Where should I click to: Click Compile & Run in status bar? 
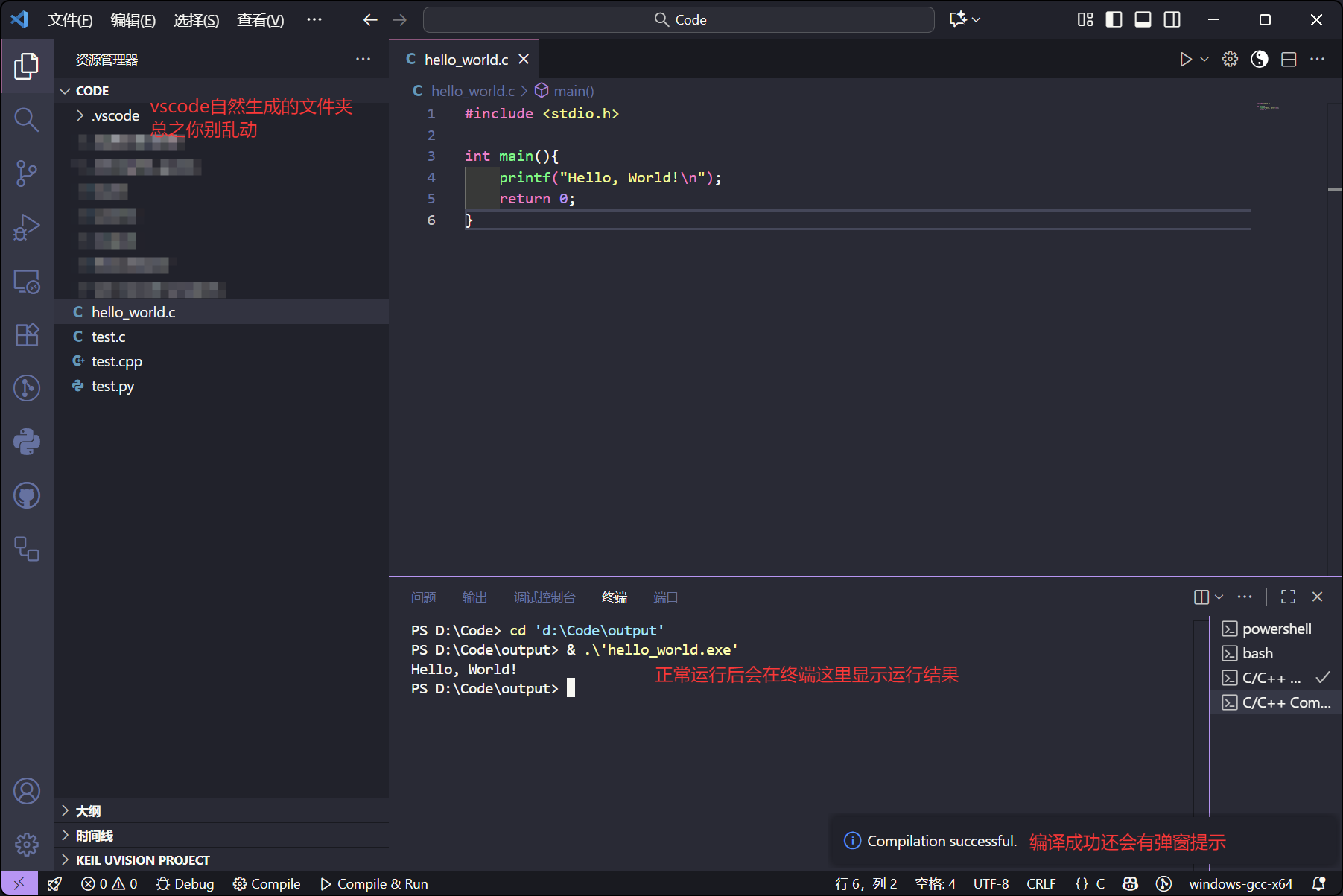point(374,884)
